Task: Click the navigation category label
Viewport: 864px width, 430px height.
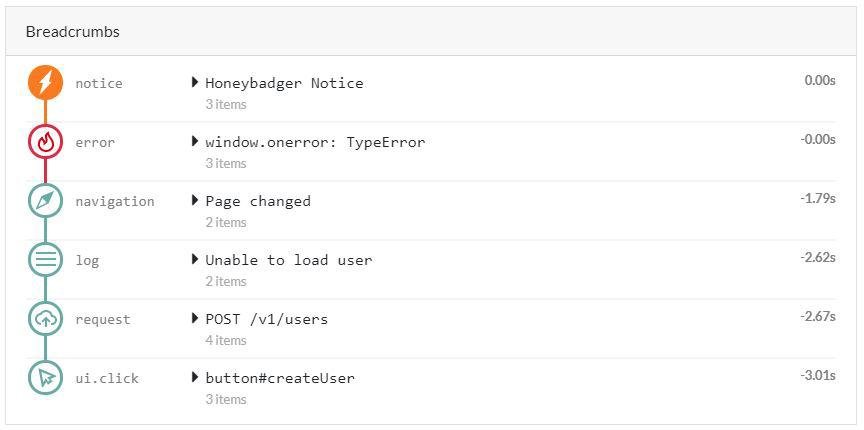Action: [115, 202]
